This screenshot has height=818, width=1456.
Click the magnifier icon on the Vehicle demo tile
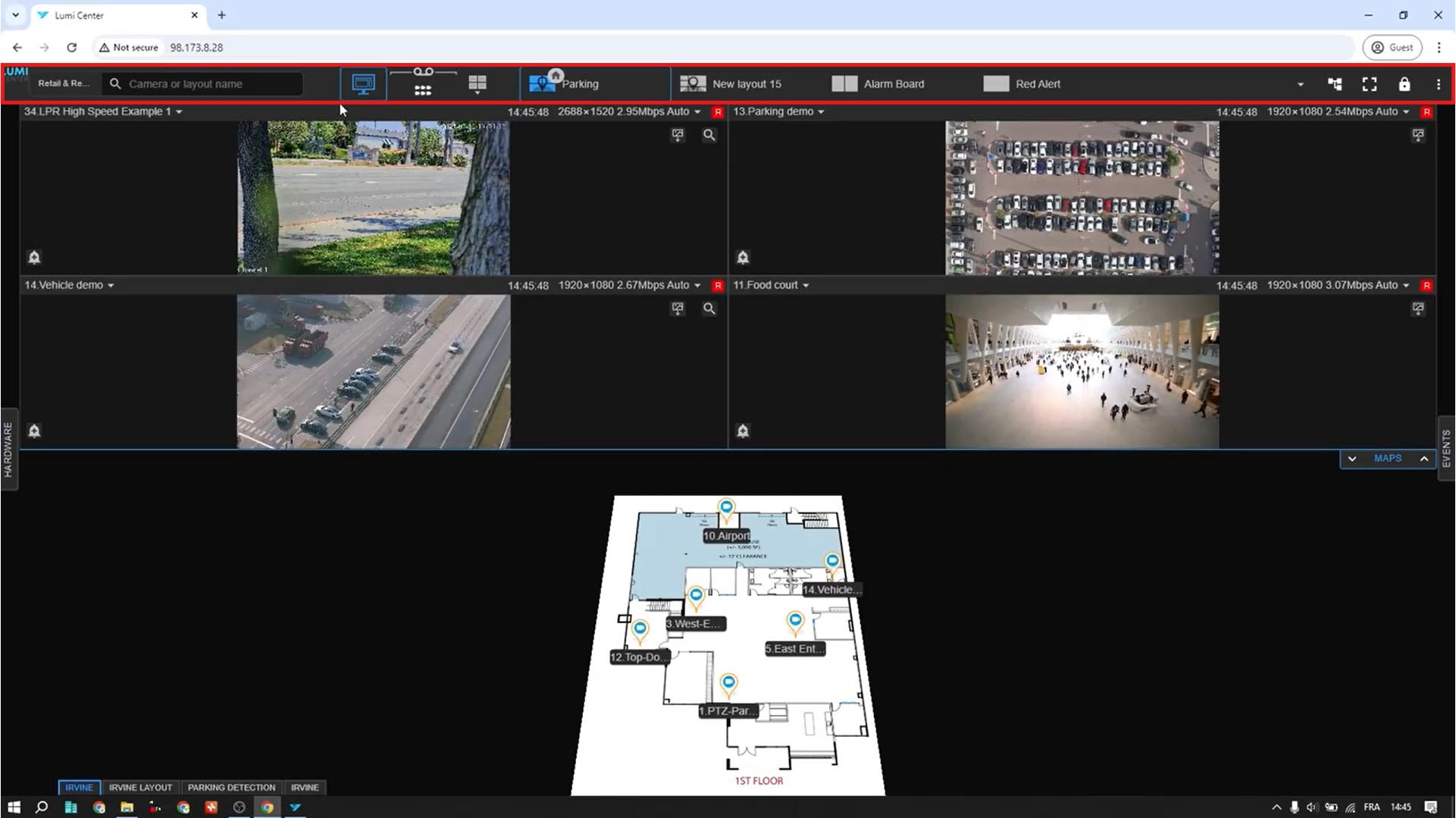709,309
